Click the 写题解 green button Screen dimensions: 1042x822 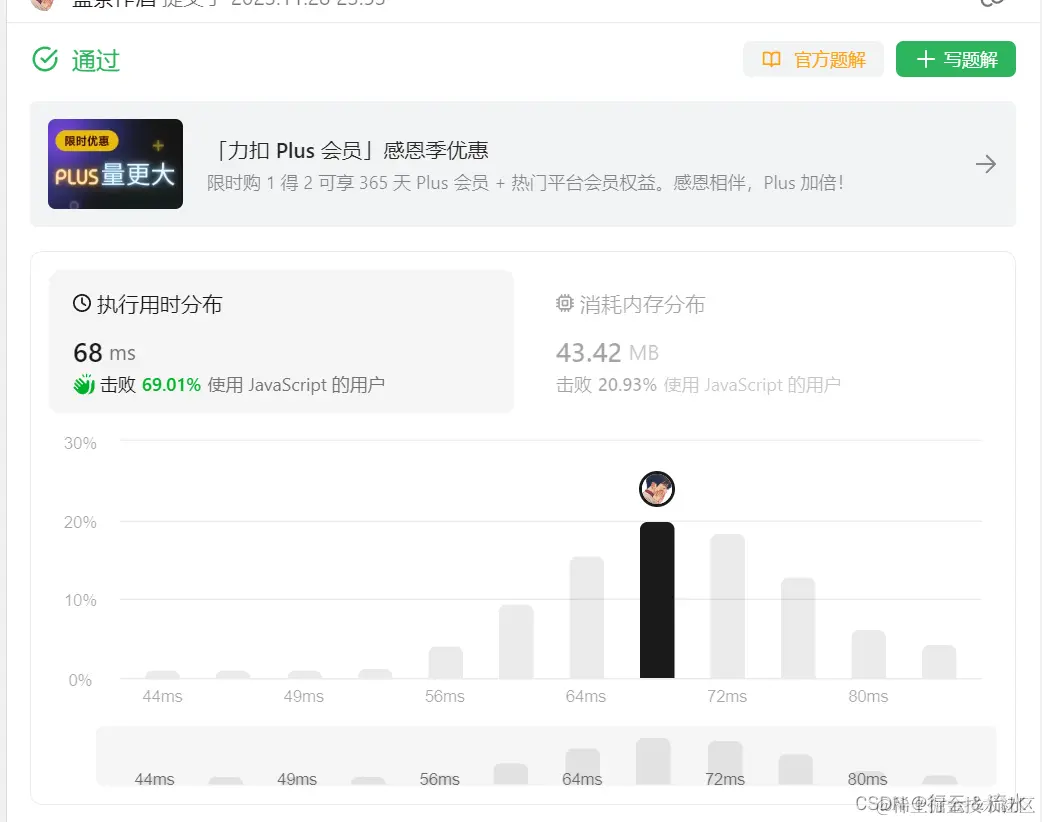coord(955,60)
